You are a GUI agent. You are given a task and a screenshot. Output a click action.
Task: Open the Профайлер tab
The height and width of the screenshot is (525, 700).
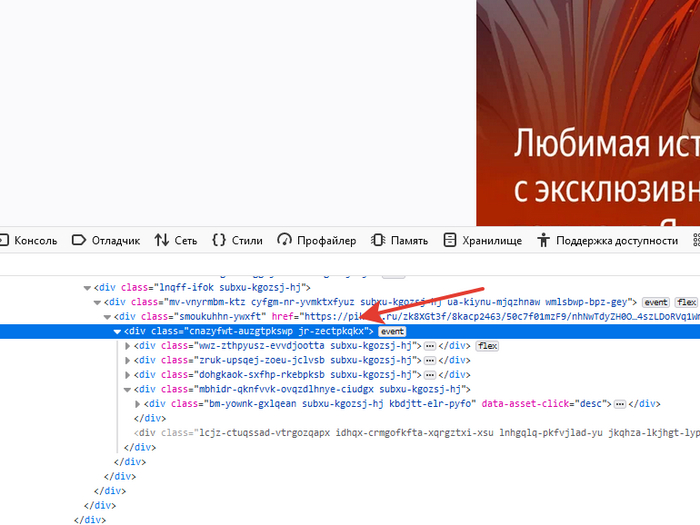[x=316, y=241]
